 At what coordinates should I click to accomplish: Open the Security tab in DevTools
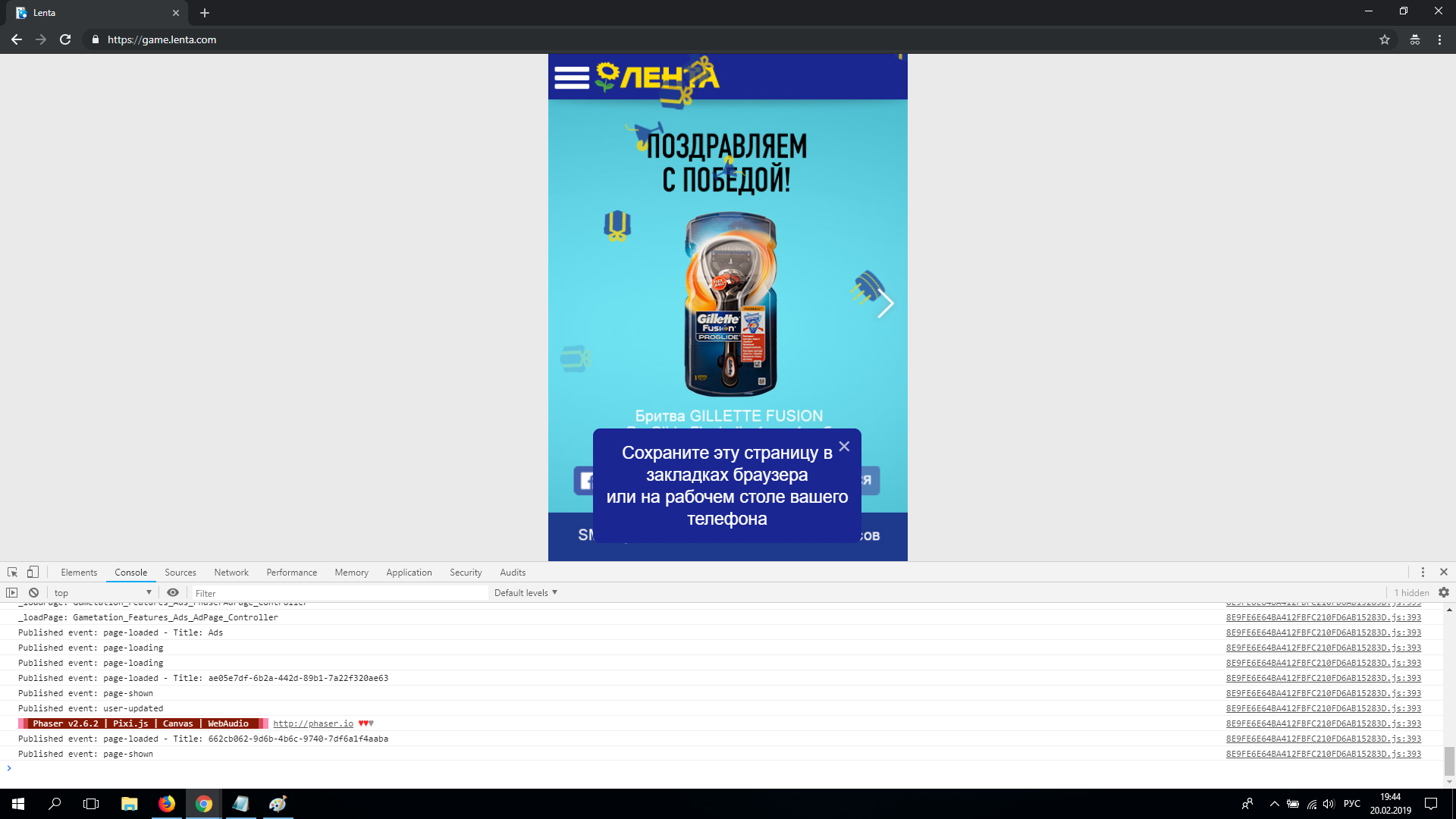466,573
